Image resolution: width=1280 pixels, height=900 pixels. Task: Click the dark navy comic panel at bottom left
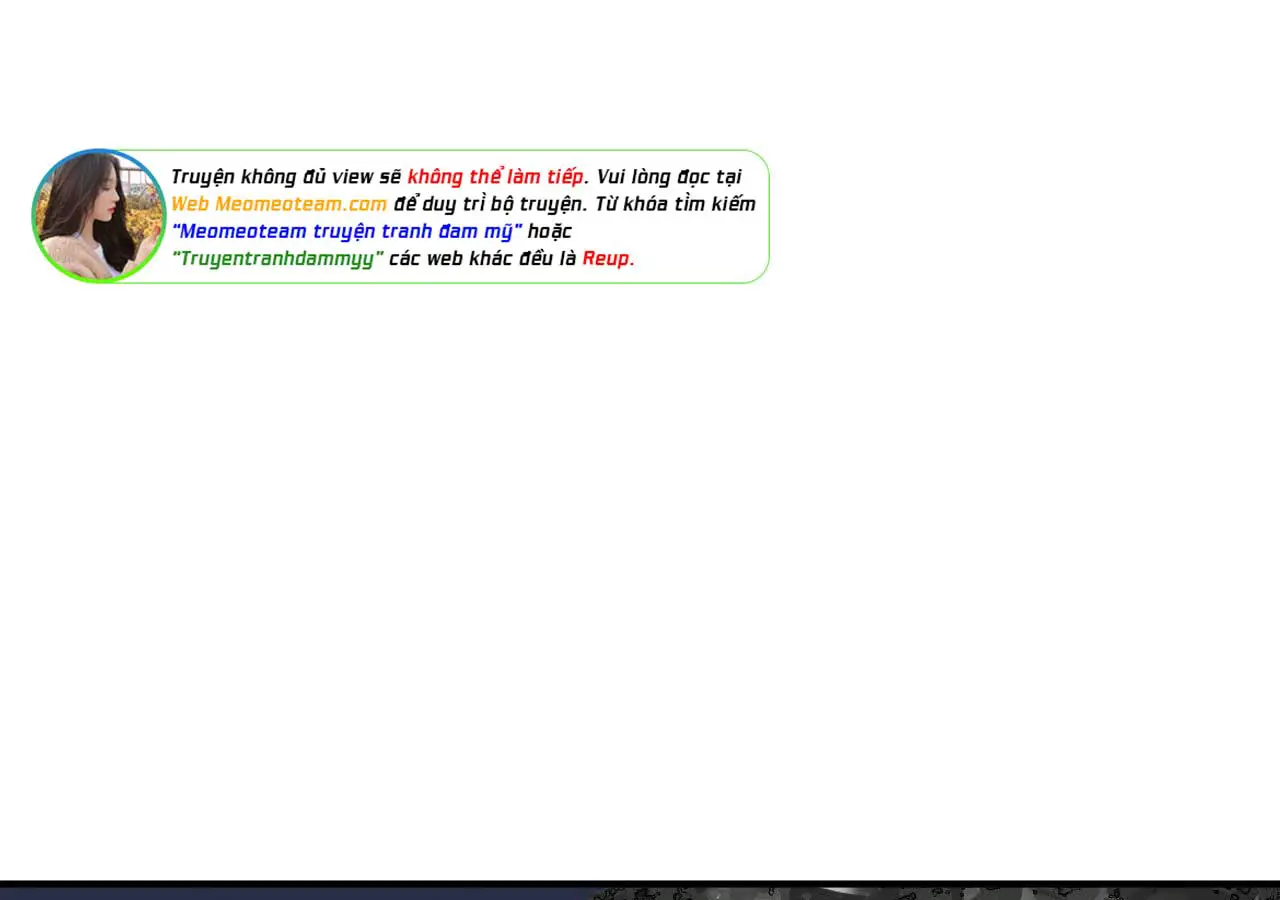coord(290,893)
